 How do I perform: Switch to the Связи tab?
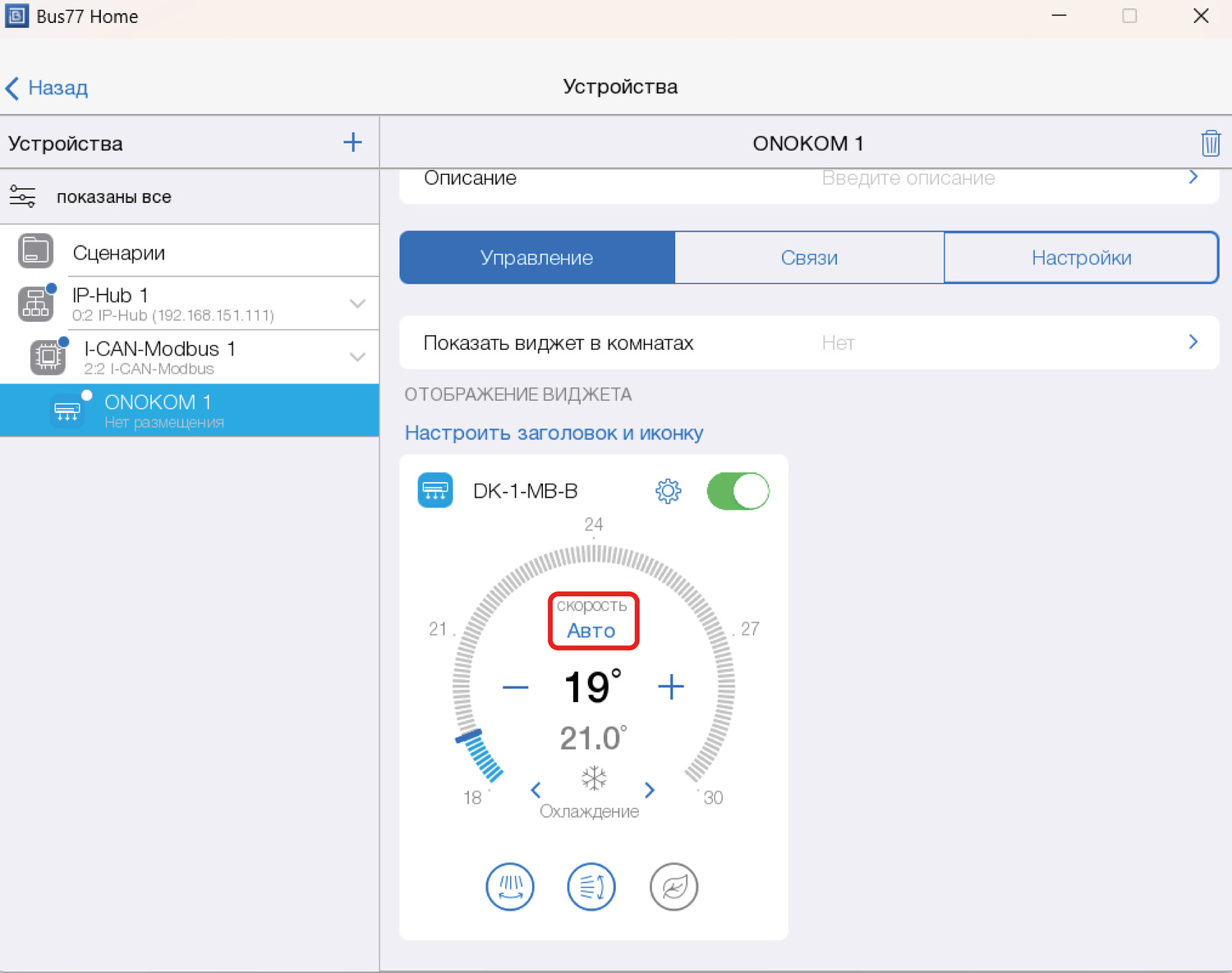click(809, 258)
